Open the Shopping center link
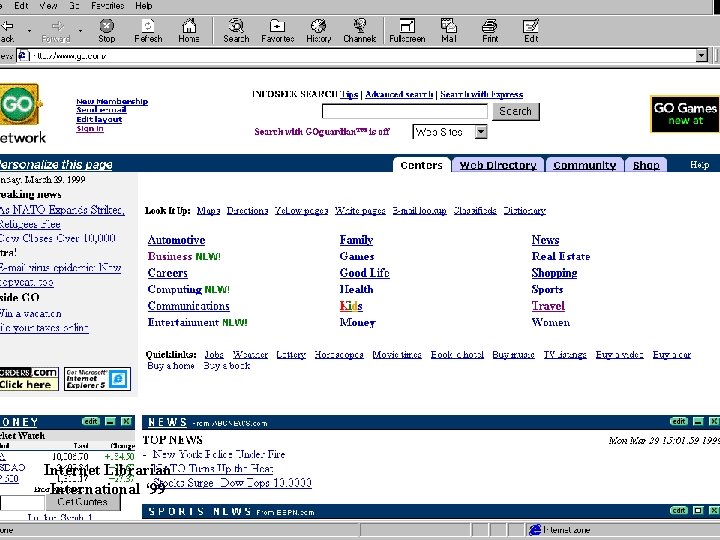This screenshot has width=720, height=540. click(554, 273)
